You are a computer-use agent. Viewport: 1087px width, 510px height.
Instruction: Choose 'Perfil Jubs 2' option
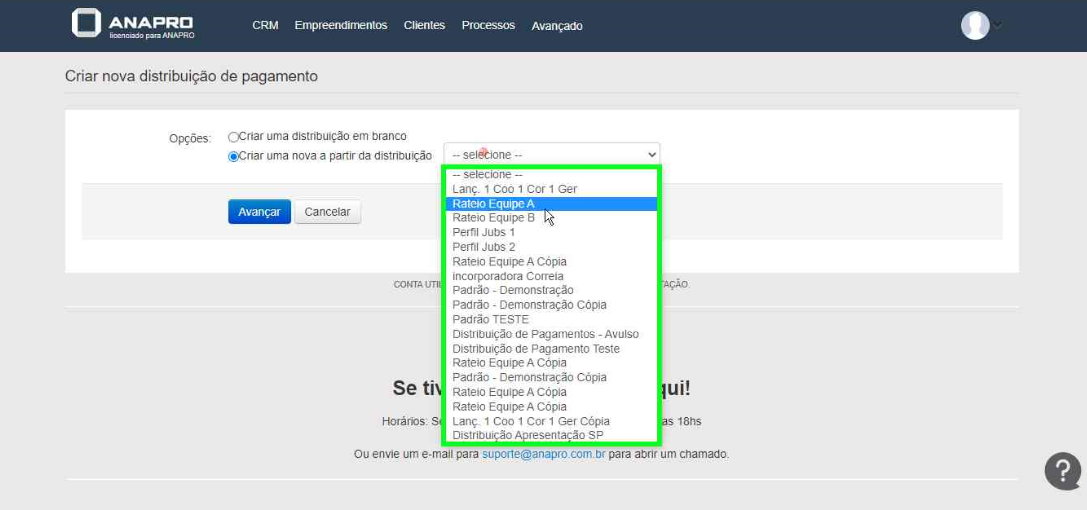click(484, 247)
